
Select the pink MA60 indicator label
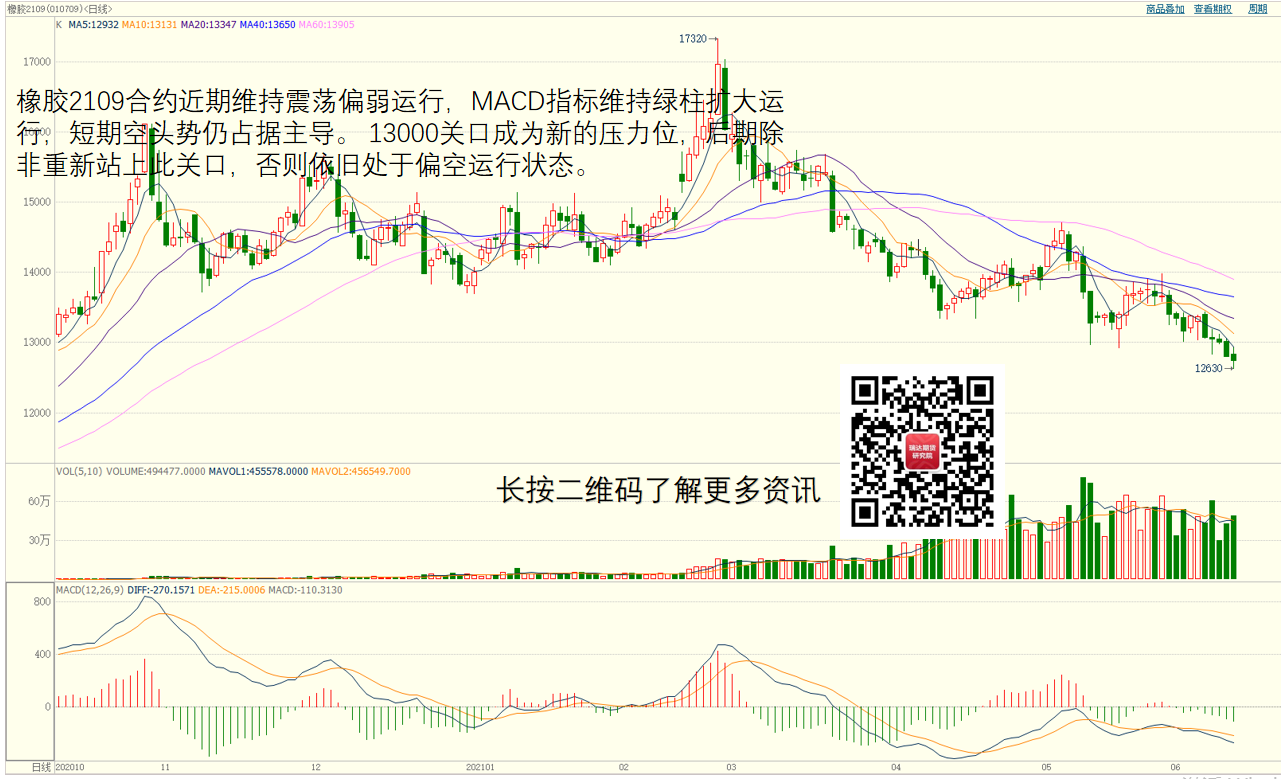point(326,23)
